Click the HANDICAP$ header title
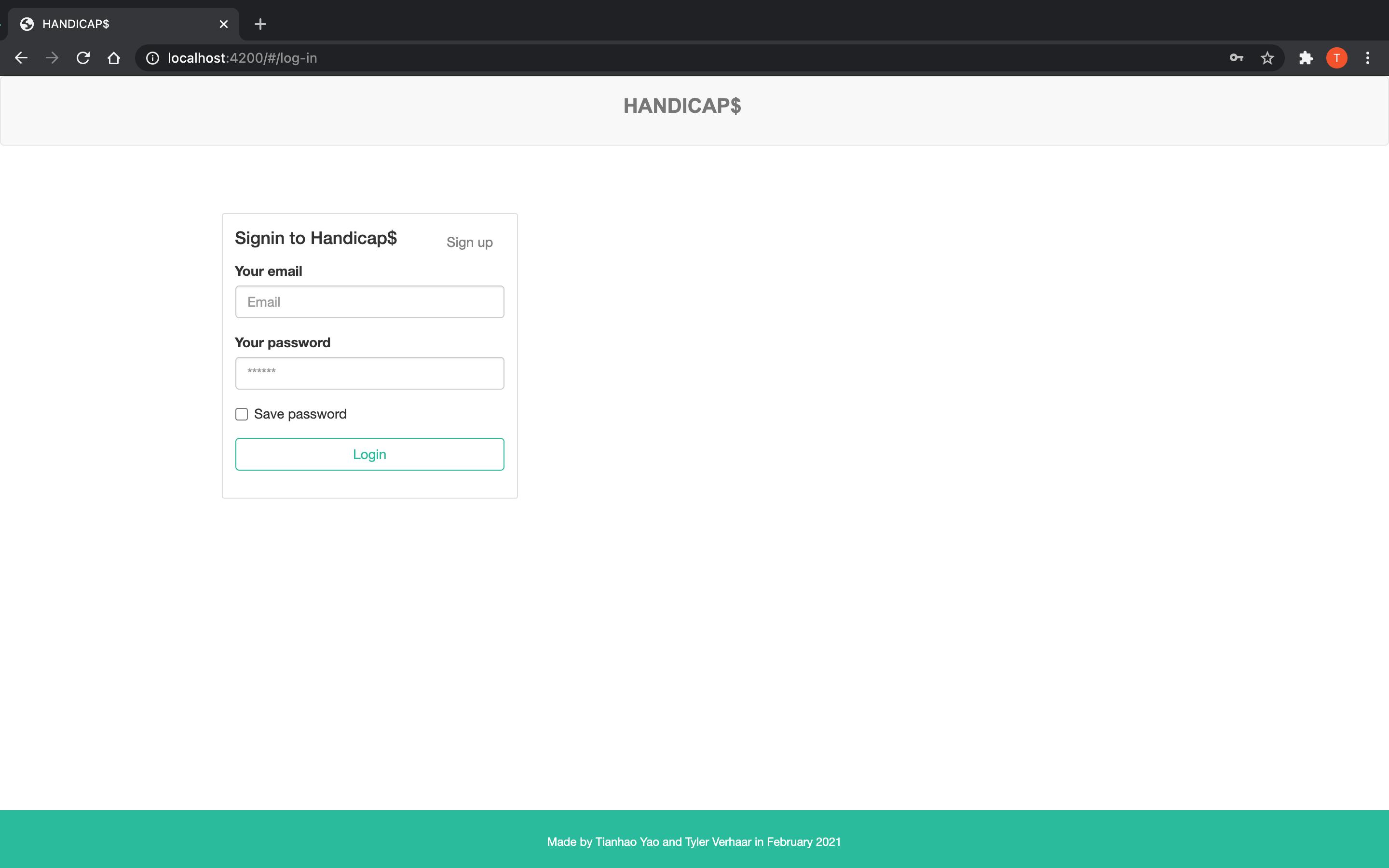This screenshot has width=1389, height=868. [682, 106]
